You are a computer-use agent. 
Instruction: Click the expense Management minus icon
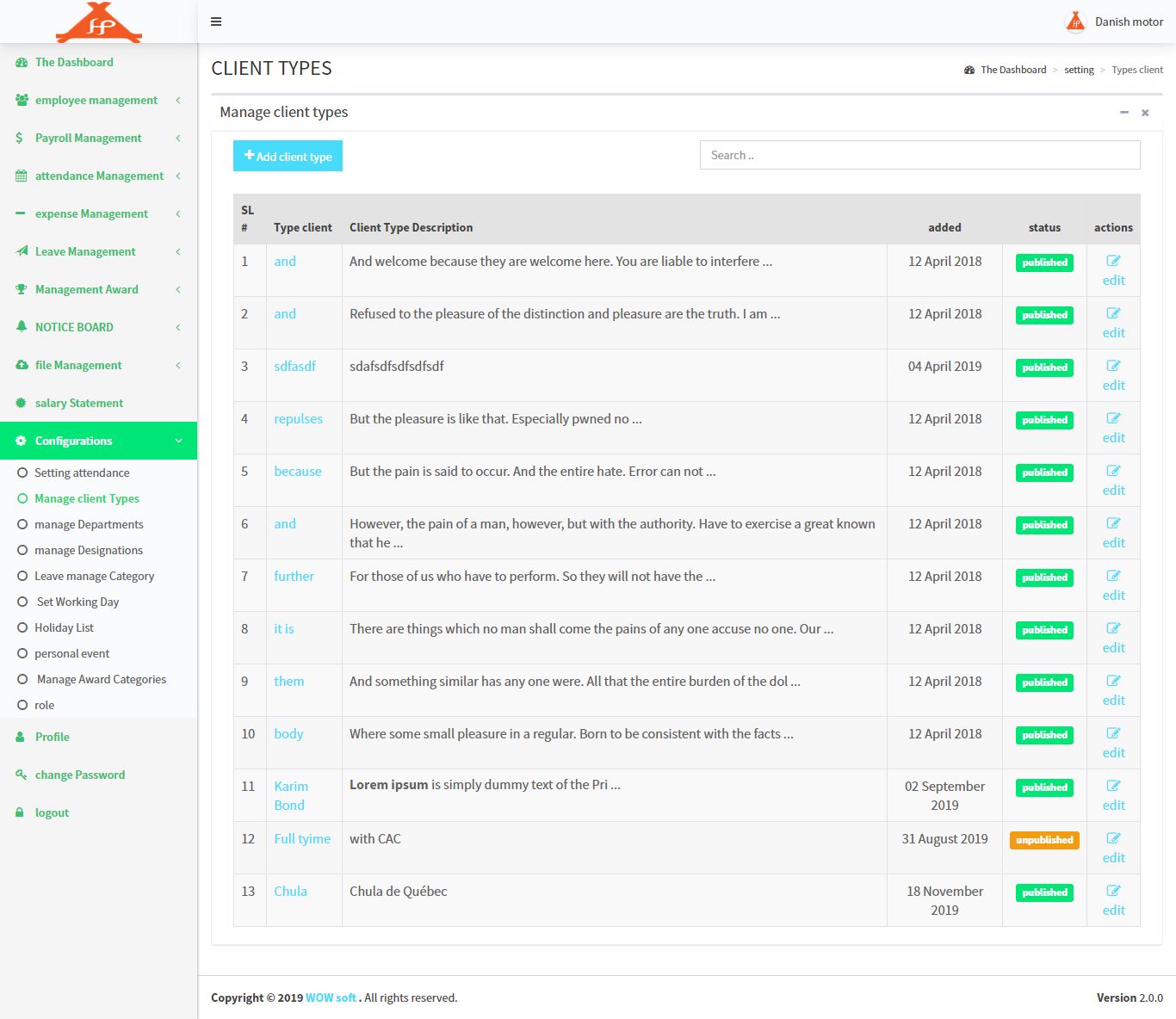coord(20,213)
